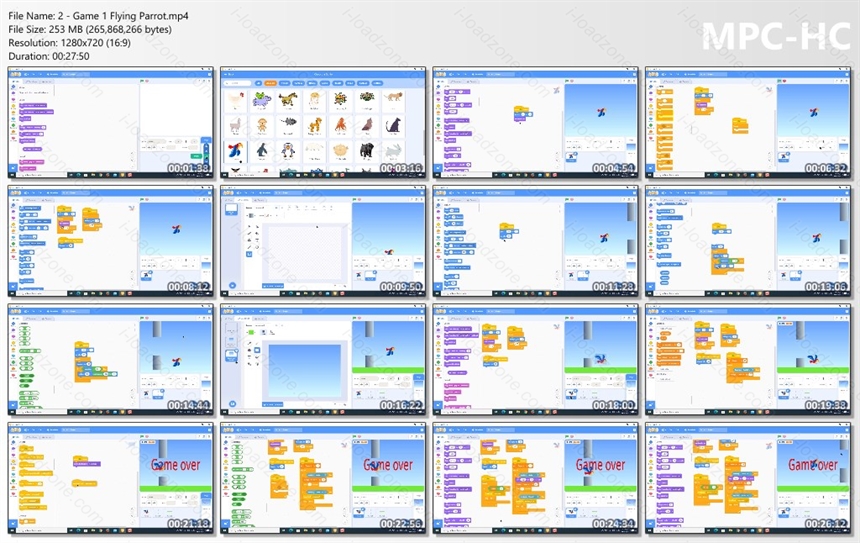Image resolution: width=860 pixels, height=543 pixels.
Task: Click the Resolution line reading 1280x720 (16:9)
Action: tap(69, 42)
